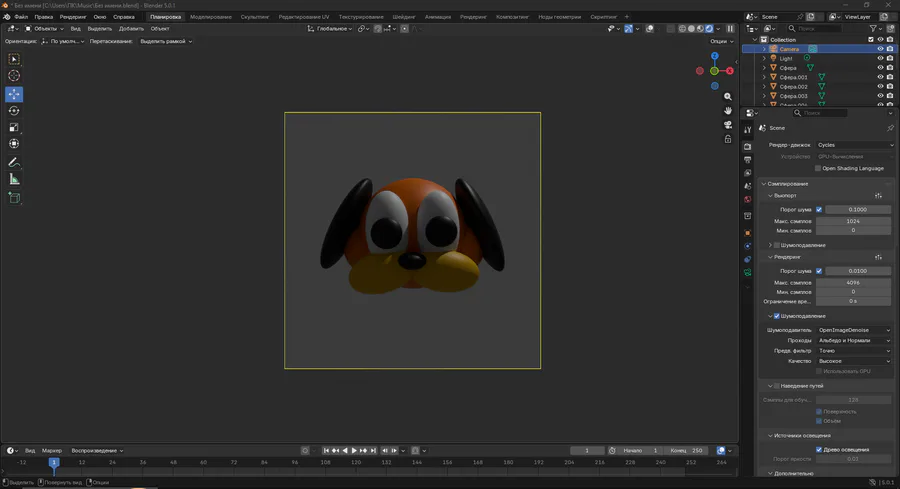This screenshot has width=900, height=489.
Task: Switch to Моделирование workspace tab
Action: pyautogui.click(x=211, y=17)
